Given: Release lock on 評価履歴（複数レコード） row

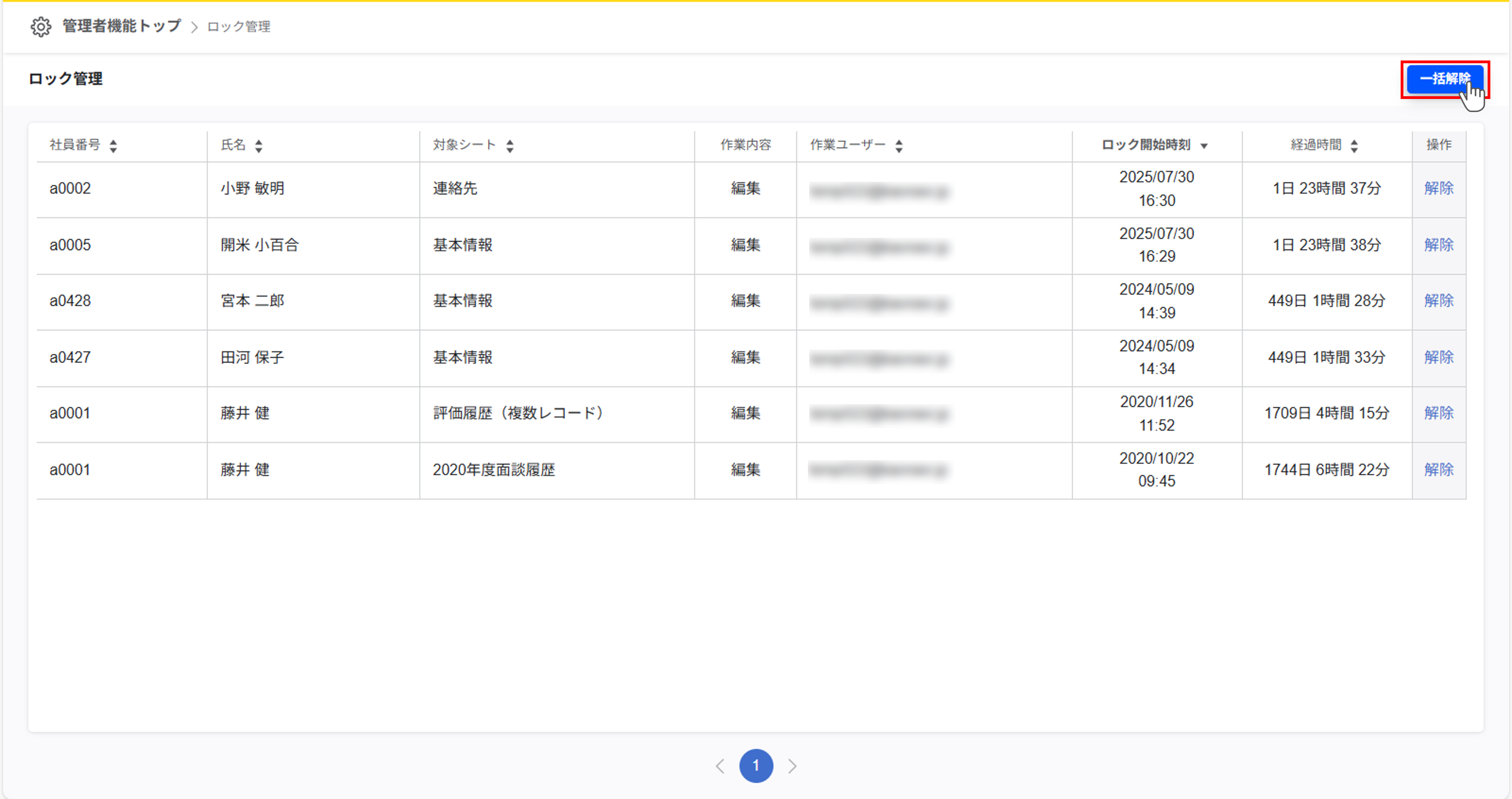Looking at the screenshot, I should pyautogui.click(x=1438, y=413).
